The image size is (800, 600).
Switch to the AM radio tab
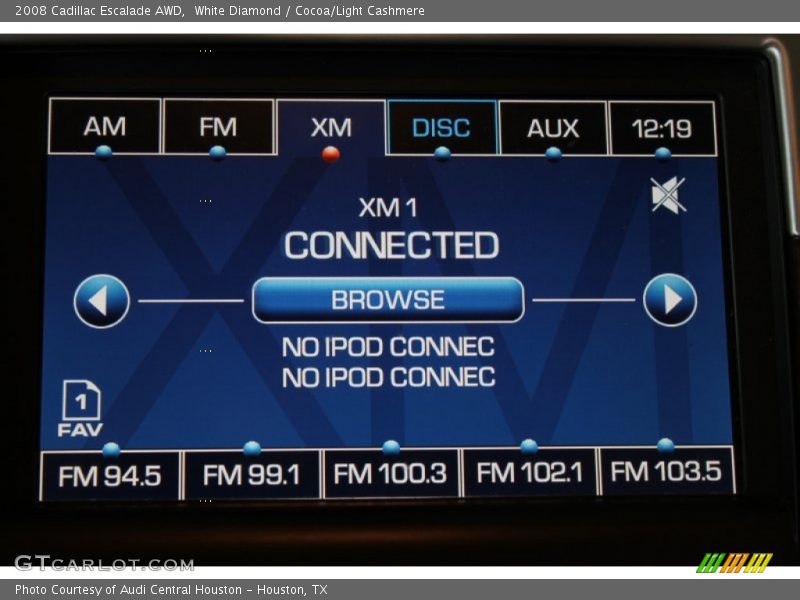(x=105, y=127)
